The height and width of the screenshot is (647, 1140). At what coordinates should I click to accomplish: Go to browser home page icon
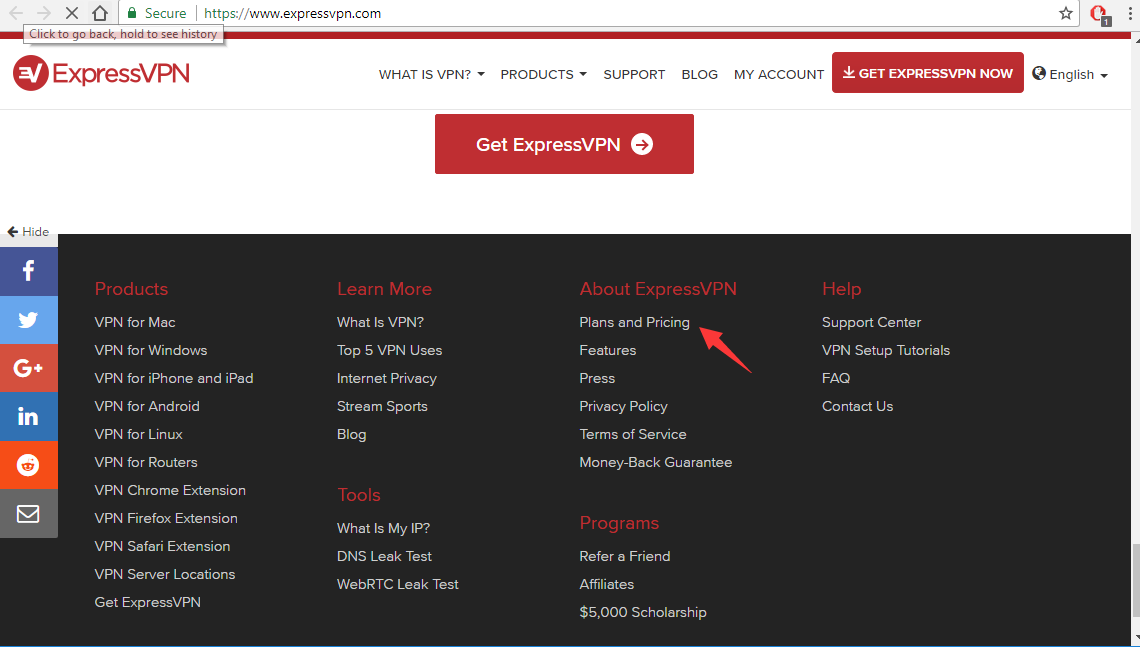point(100,13)
